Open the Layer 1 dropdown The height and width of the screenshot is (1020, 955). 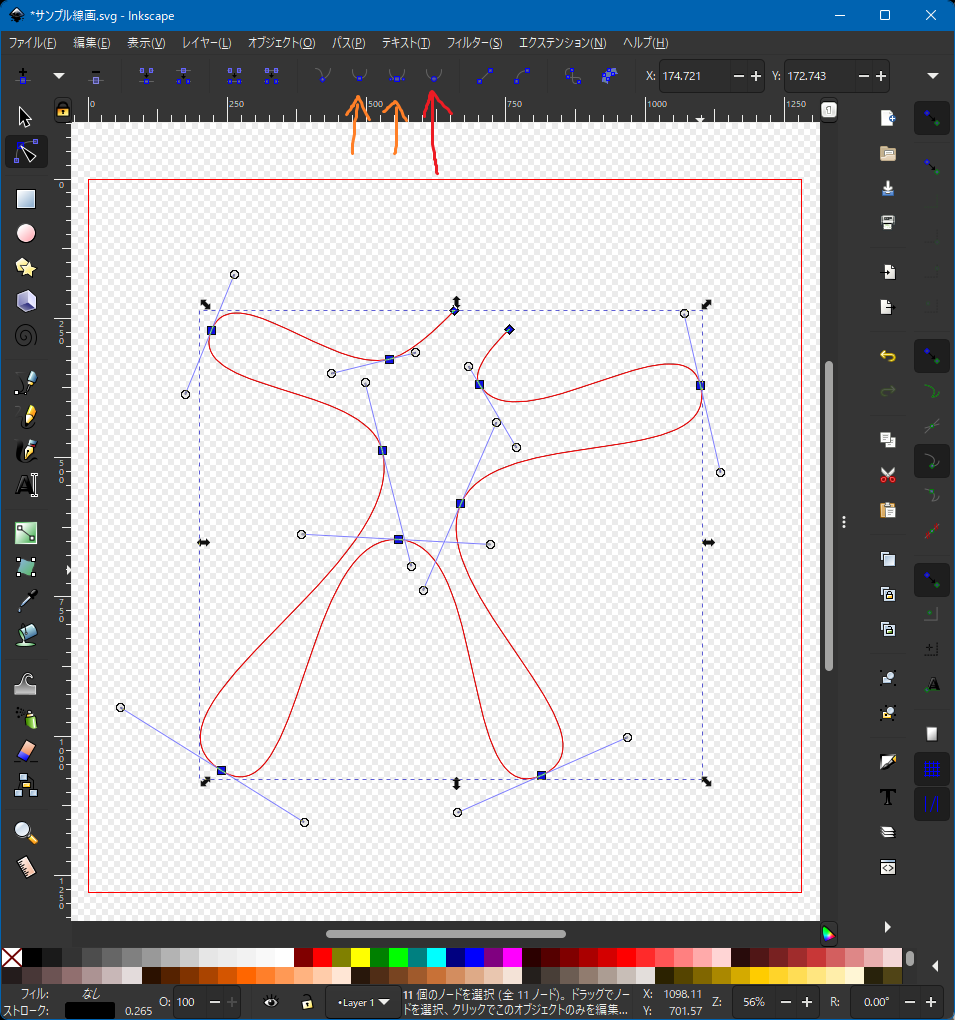click(x=362, y=1002)
